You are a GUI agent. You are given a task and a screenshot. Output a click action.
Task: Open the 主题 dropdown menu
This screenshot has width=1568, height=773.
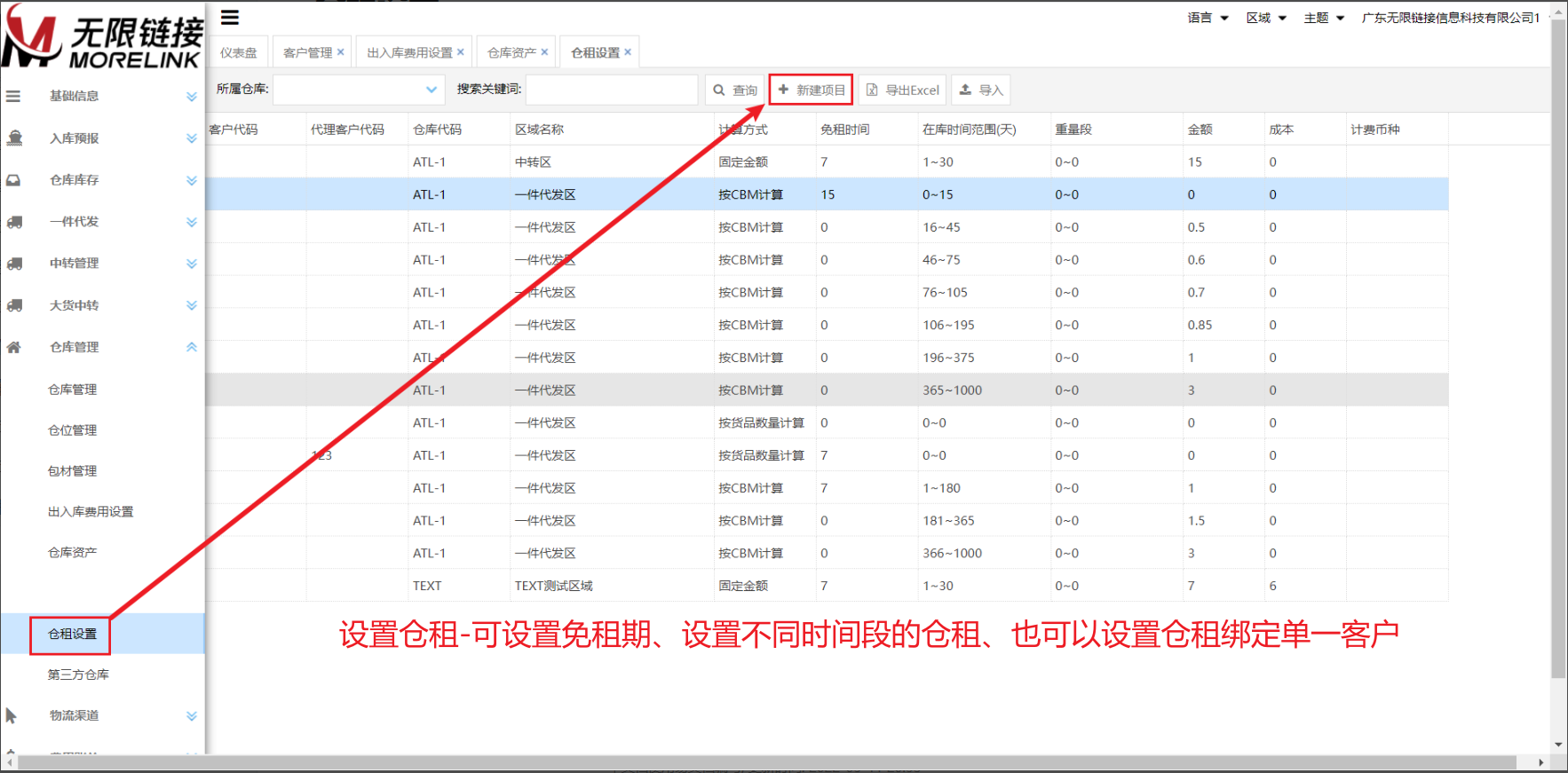tap(1324, 18)
